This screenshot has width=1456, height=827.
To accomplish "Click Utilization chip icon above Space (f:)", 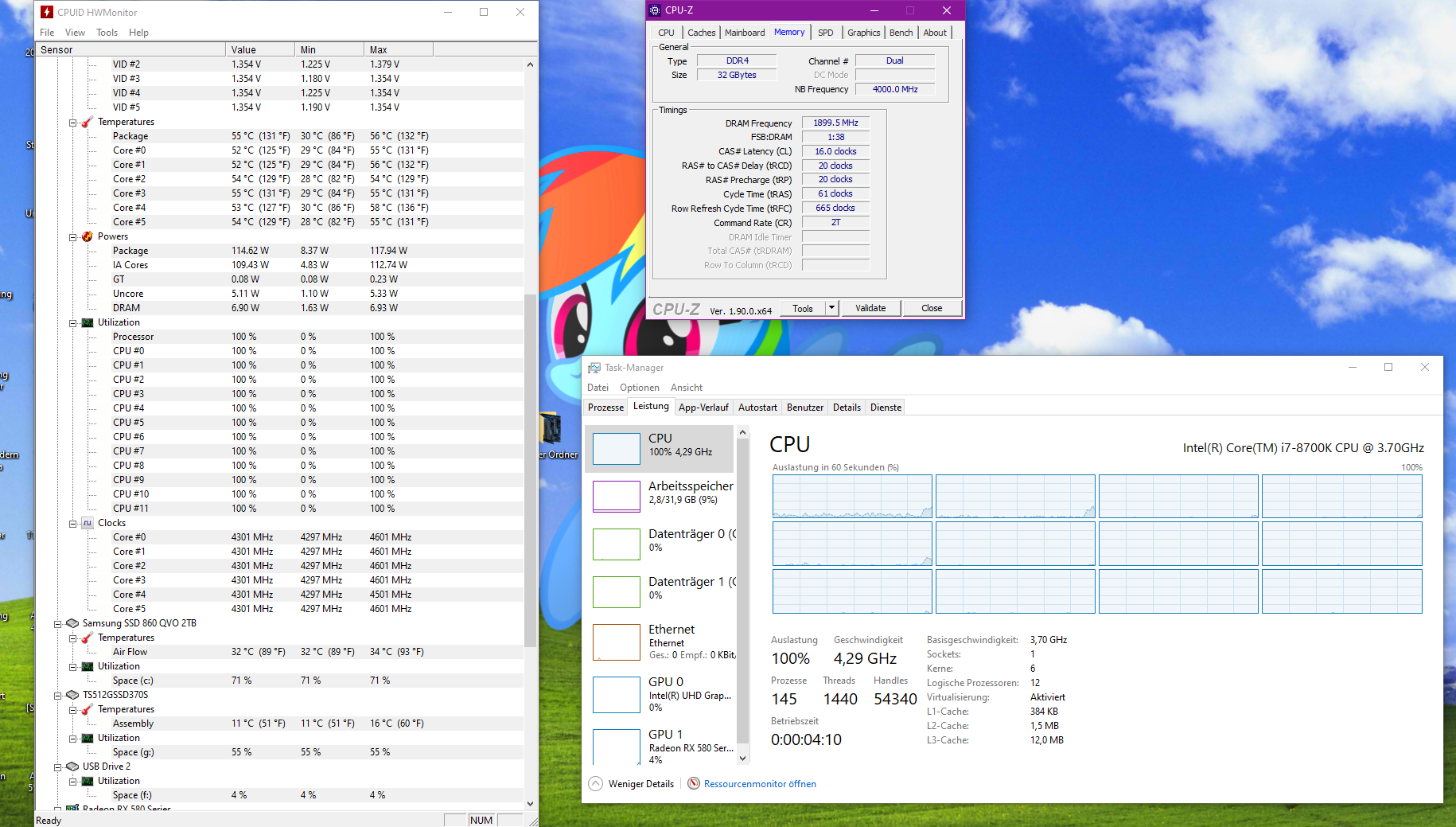I will coord(88,781).
